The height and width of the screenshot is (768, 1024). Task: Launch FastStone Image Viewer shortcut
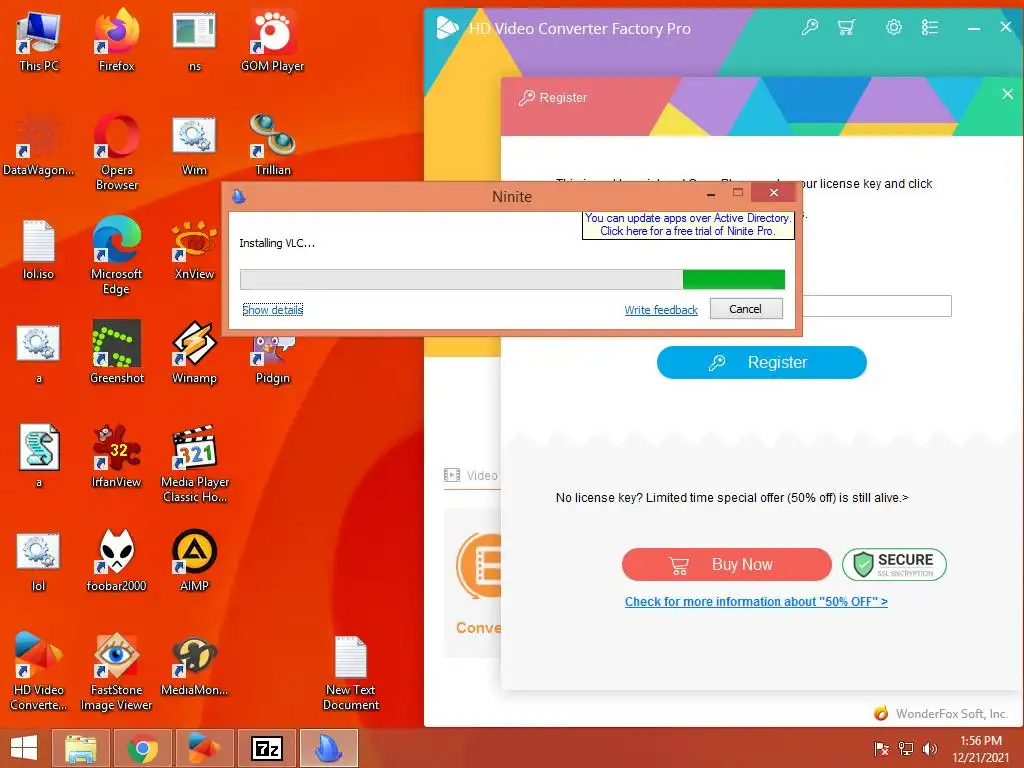pos(116,671)
